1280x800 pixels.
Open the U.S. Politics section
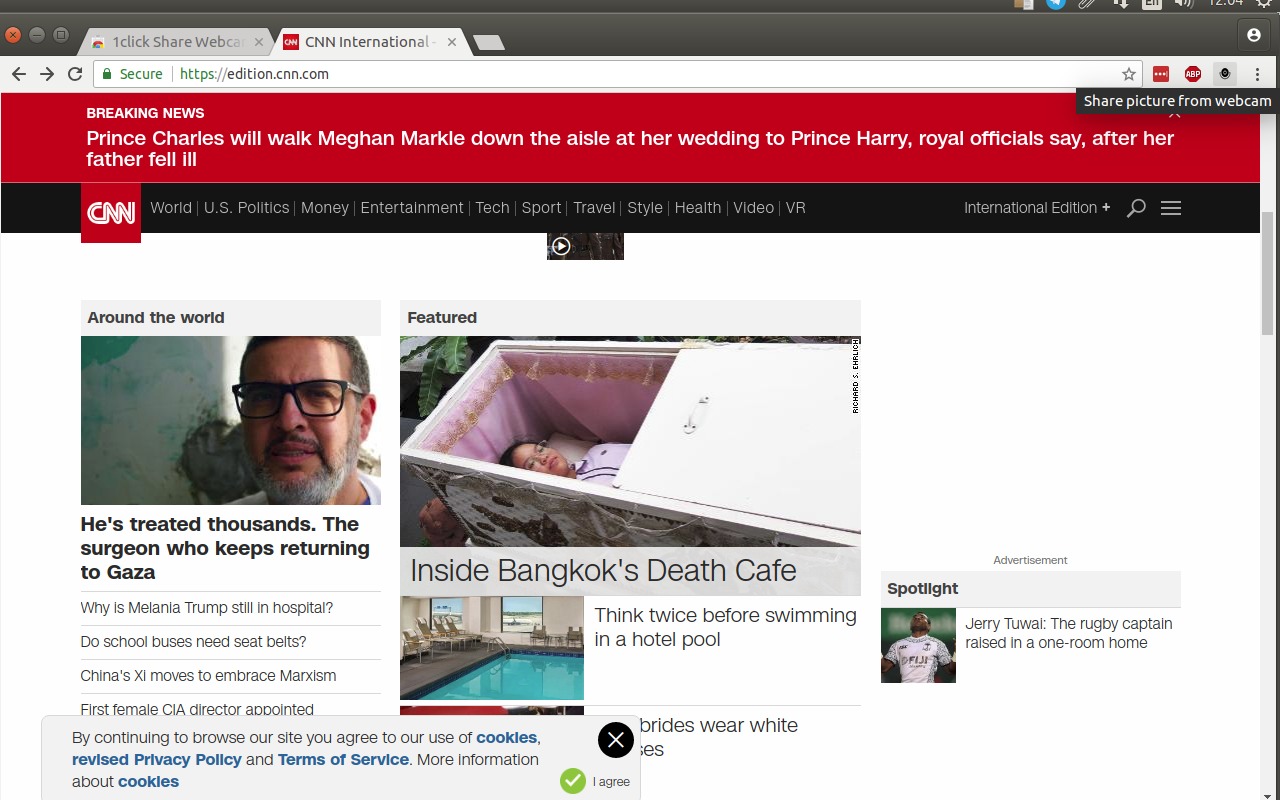(x=246, y=208)
